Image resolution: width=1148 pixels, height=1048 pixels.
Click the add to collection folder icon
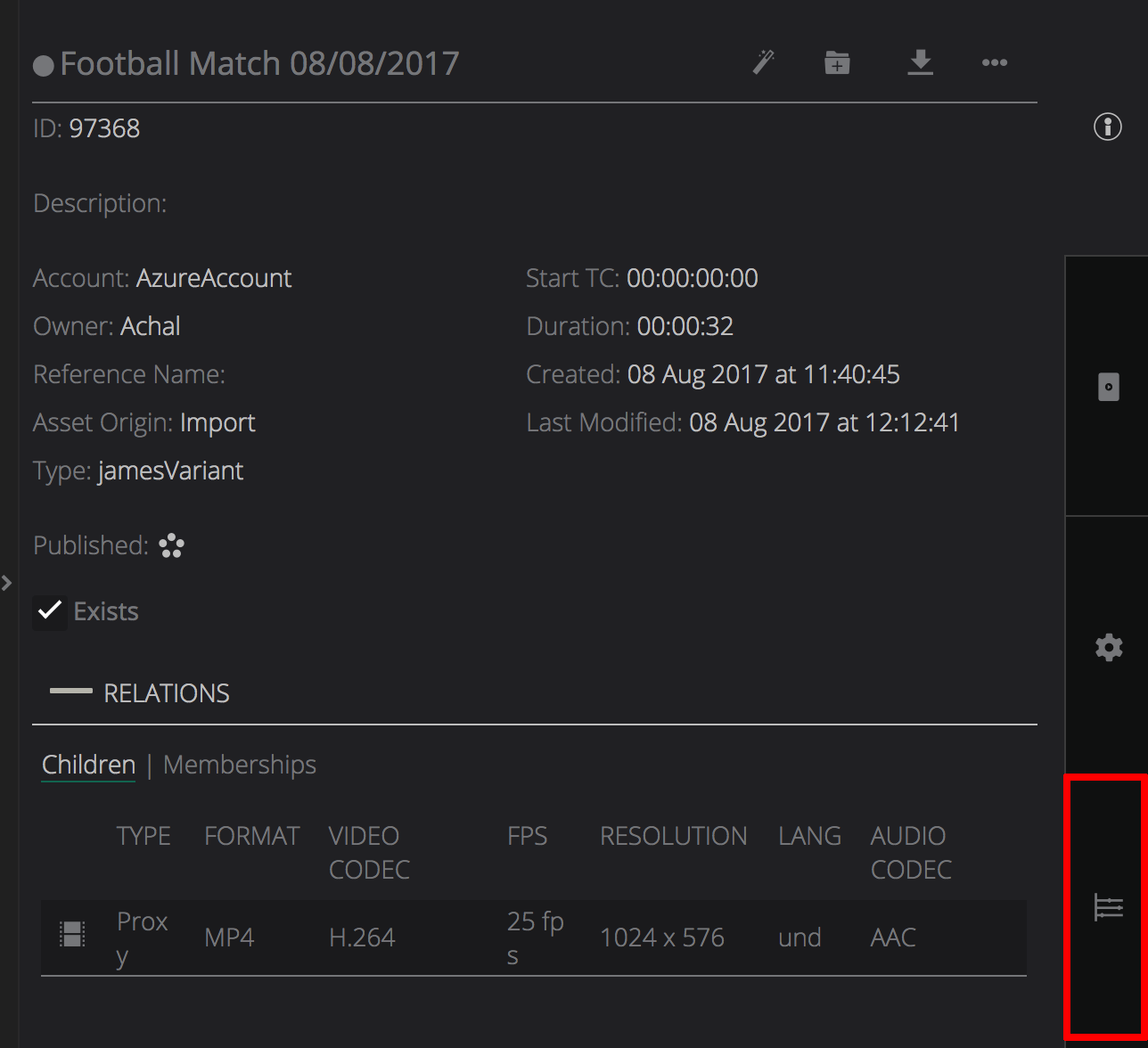(836, 62)
